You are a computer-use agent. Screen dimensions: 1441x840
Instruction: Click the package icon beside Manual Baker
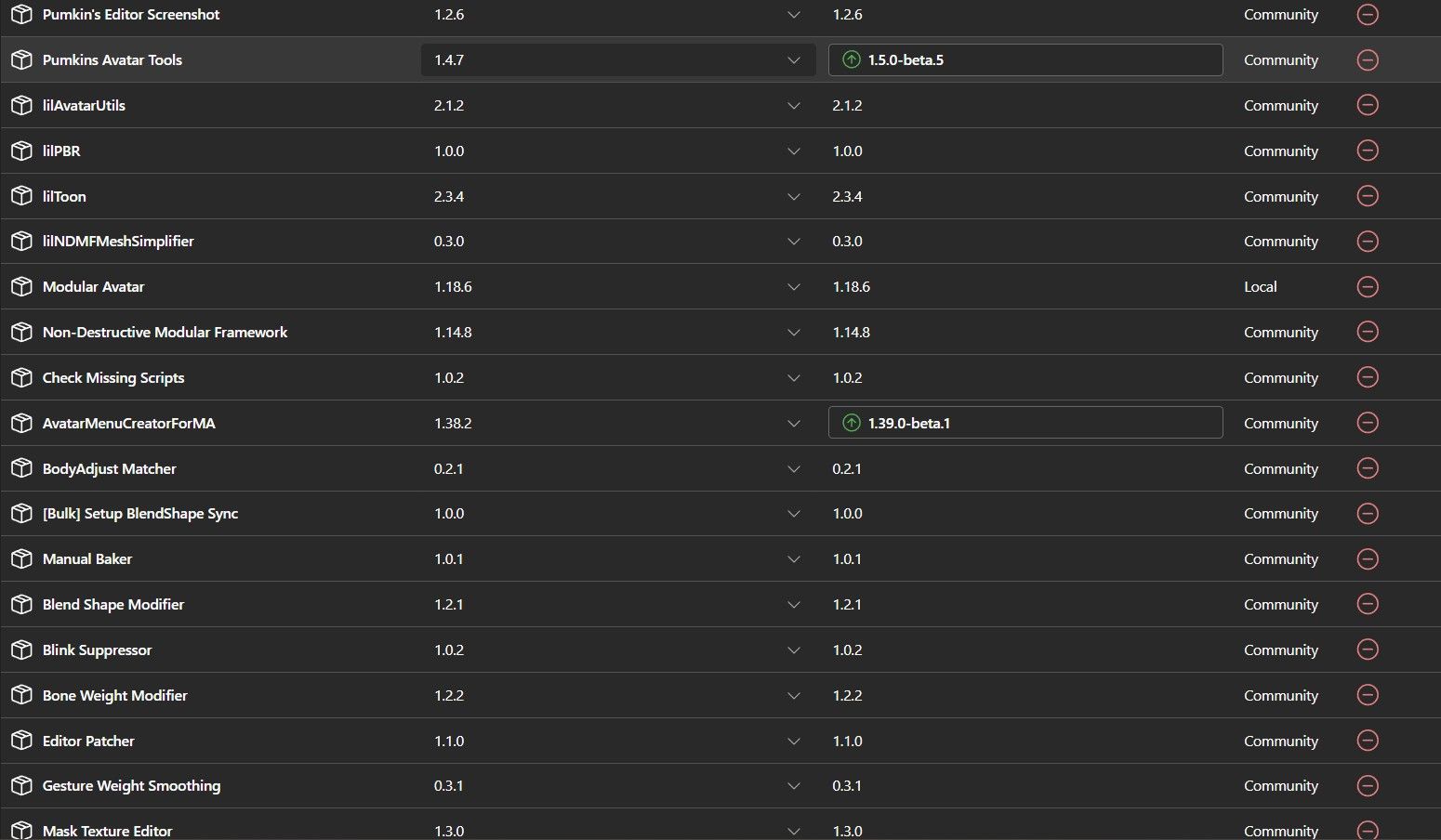click(x=21, y=559)
